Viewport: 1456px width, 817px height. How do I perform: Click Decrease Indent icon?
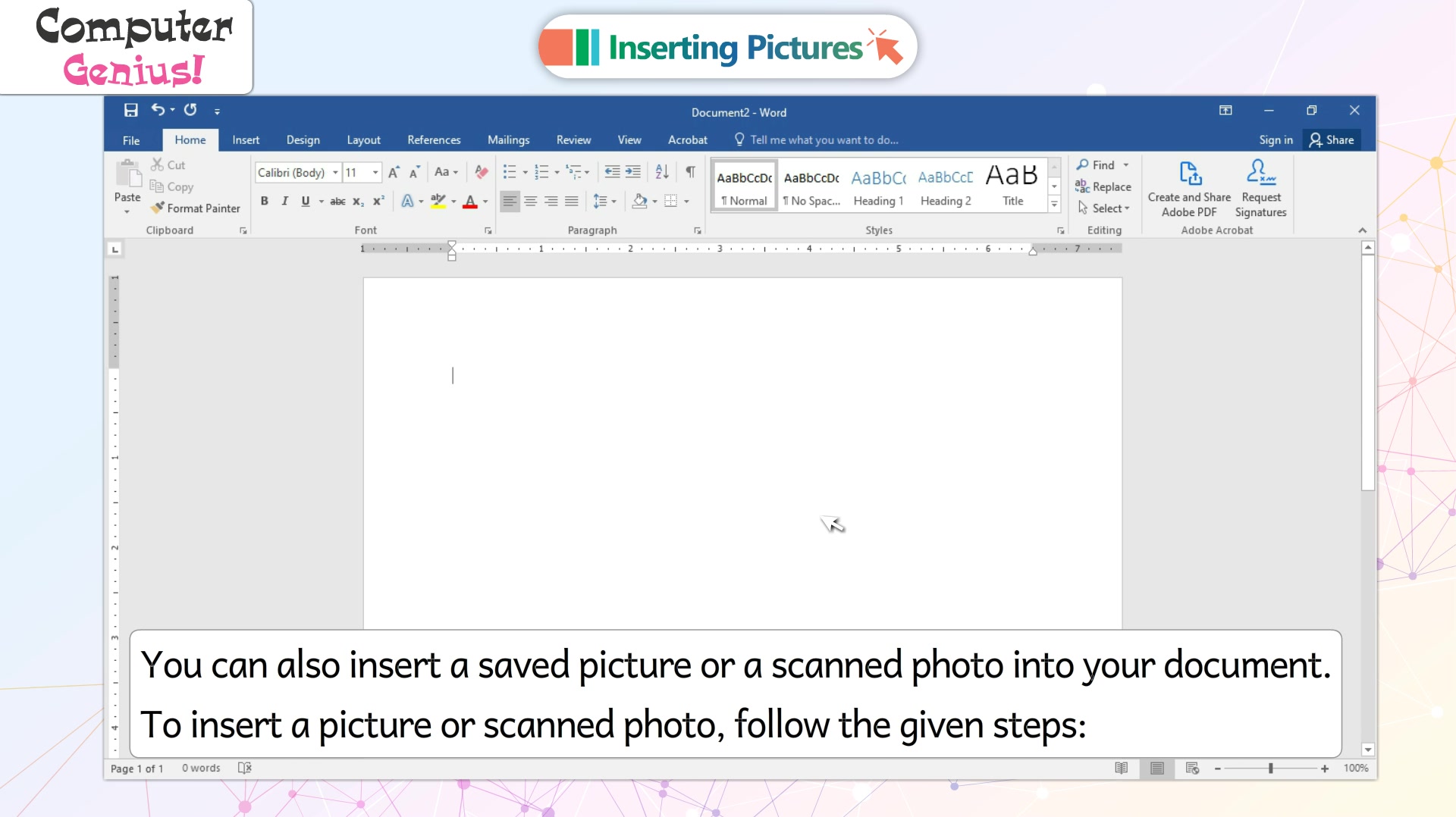click(612, 172)
